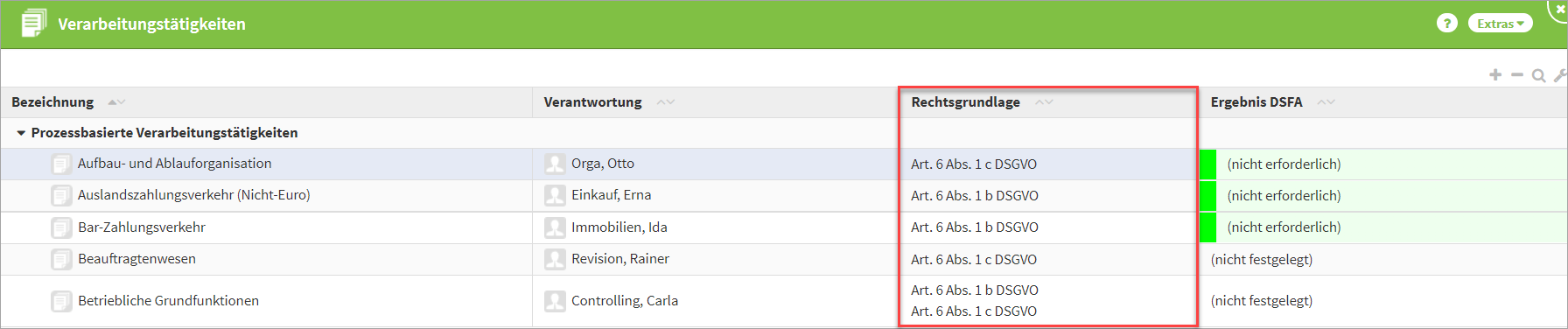The width and height of the screenshot is (1568, 329).
Task: Select Betriebliche Grundfunktionen entry
Action: click(x=168, y=301)
